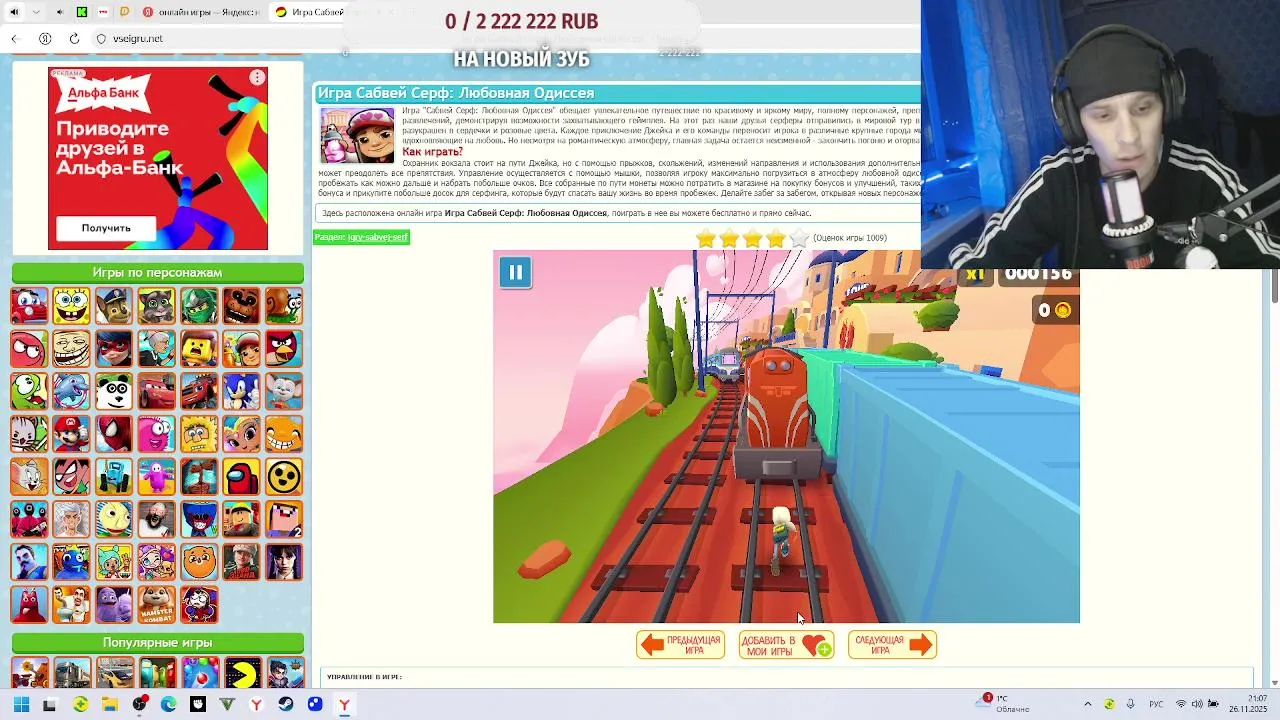
Task: Open the Hamster Kombat icon
Action: [x=156, y=604]
